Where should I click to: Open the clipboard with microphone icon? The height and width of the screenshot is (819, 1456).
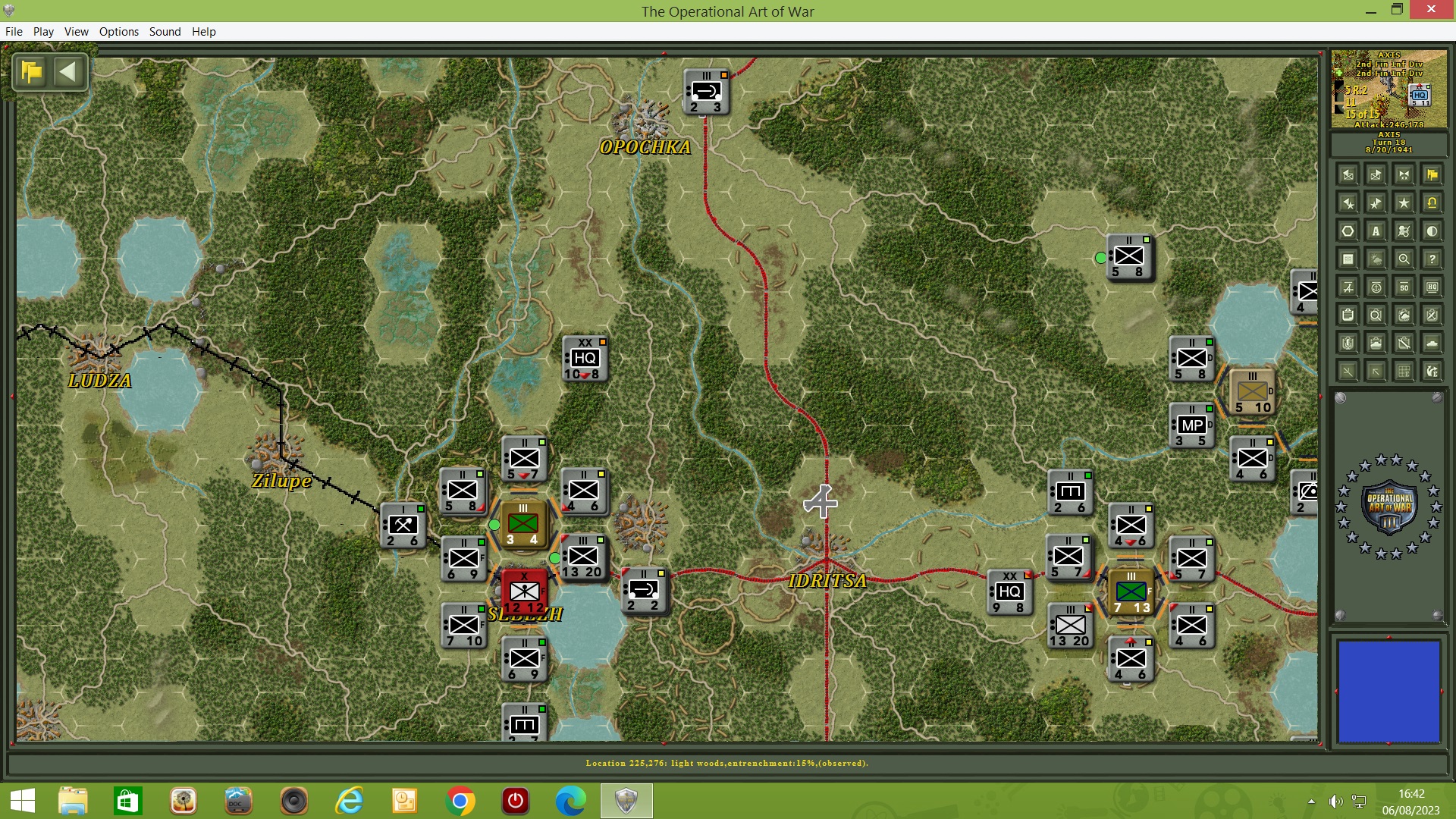1348,344
